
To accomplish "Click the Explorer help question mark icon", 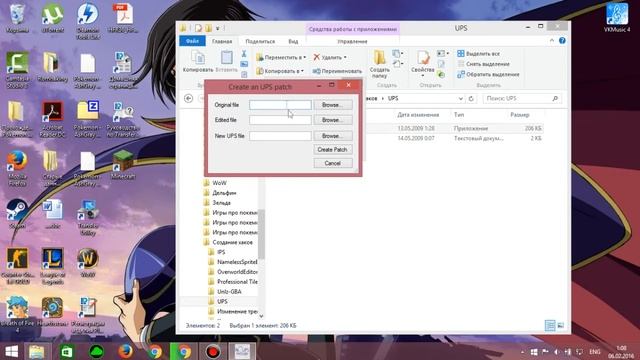I will click(x=562, y=40).
